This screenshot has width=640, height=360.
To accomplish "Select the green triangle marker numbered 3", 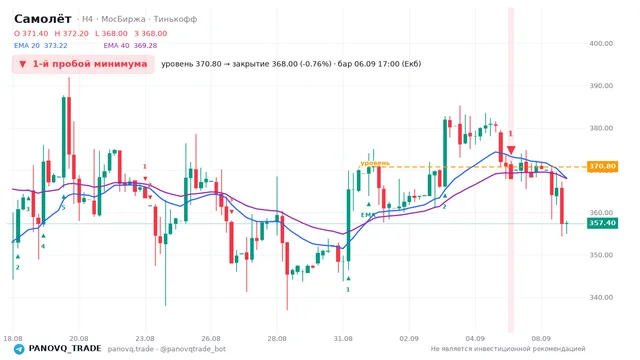I will (28, 198).
